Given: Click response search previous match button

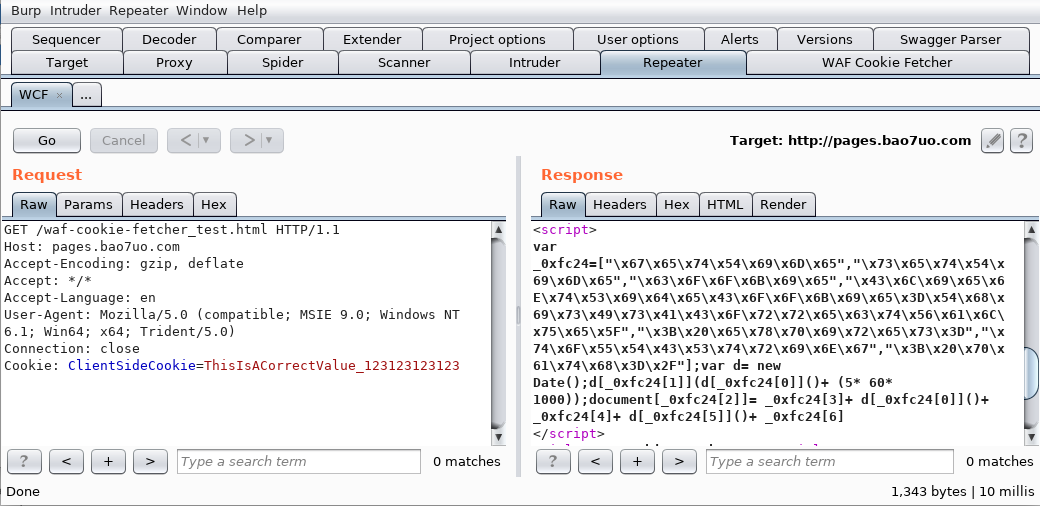Looking at the screenshot, I should click(596, 462).
